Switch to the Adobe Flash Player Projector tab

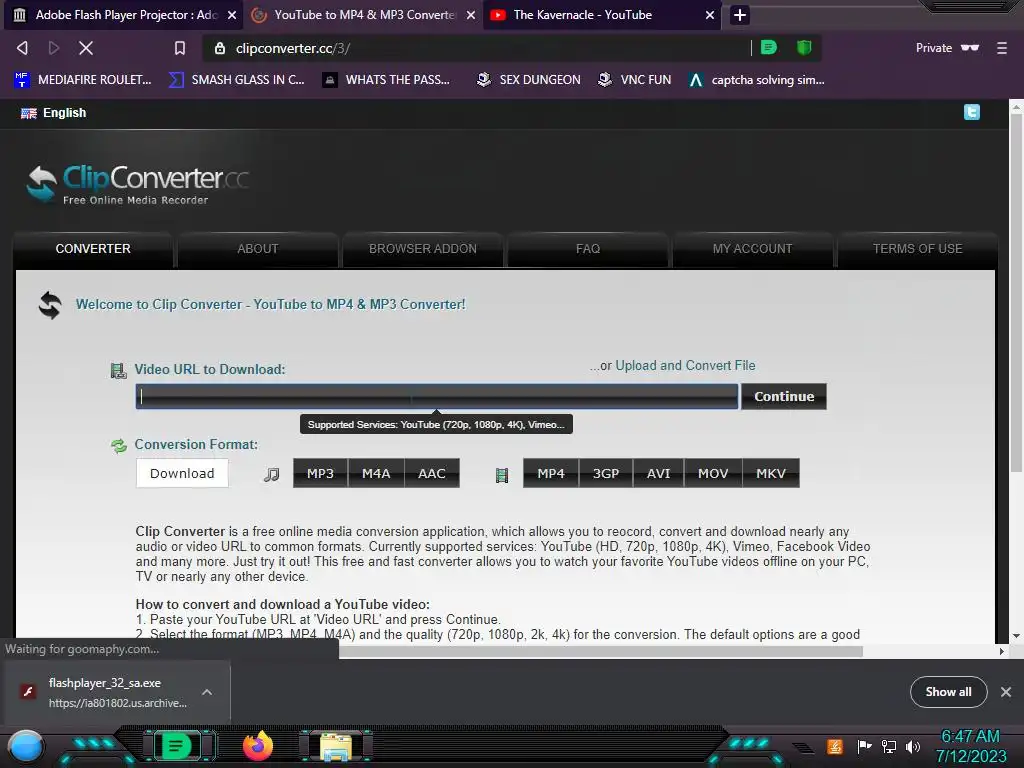(x=121, y=15)
